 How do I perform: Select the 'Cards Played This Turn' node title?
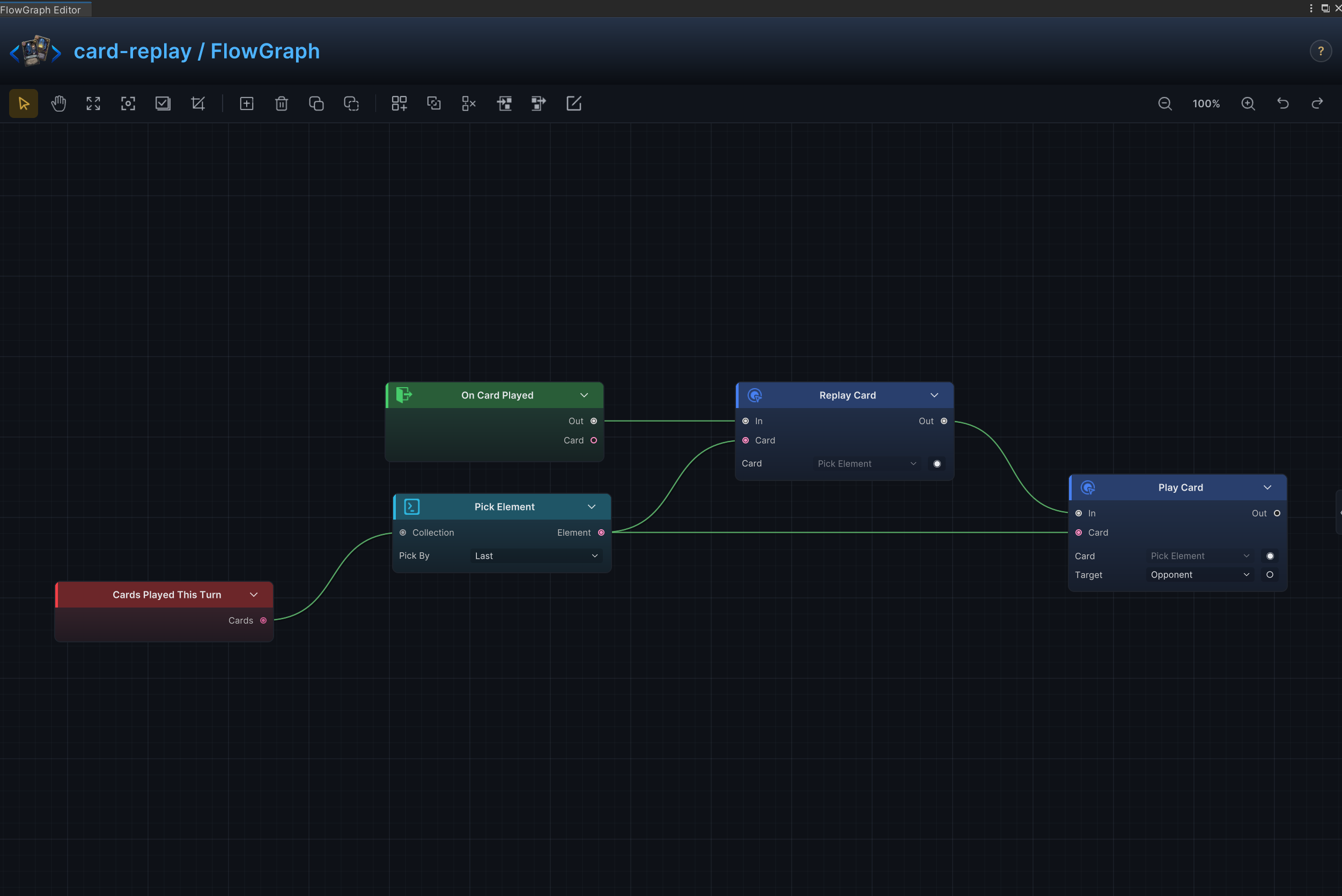point(167,595)
